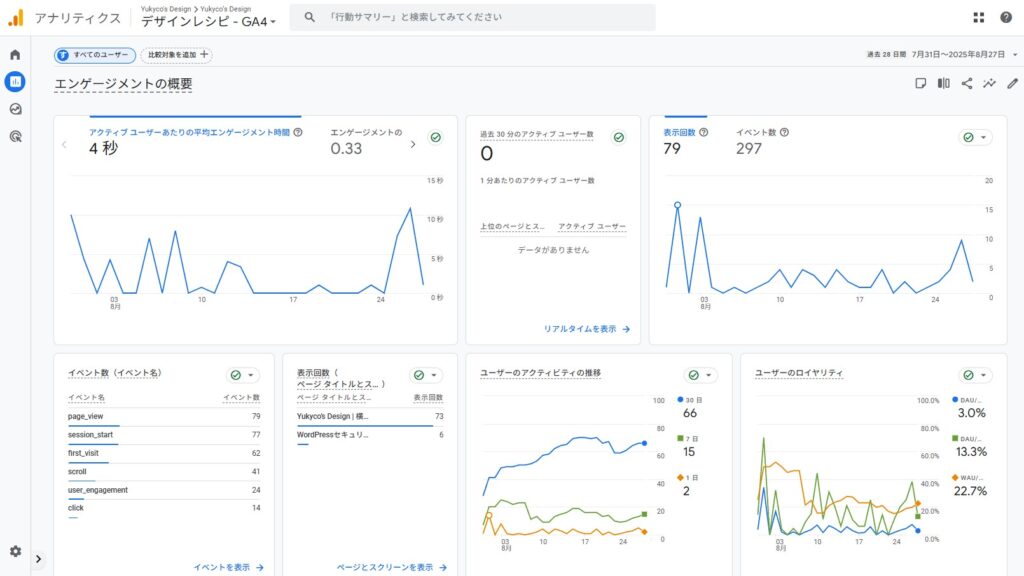
Task: Click the session_start event row
Action: (x=164, y=435)
